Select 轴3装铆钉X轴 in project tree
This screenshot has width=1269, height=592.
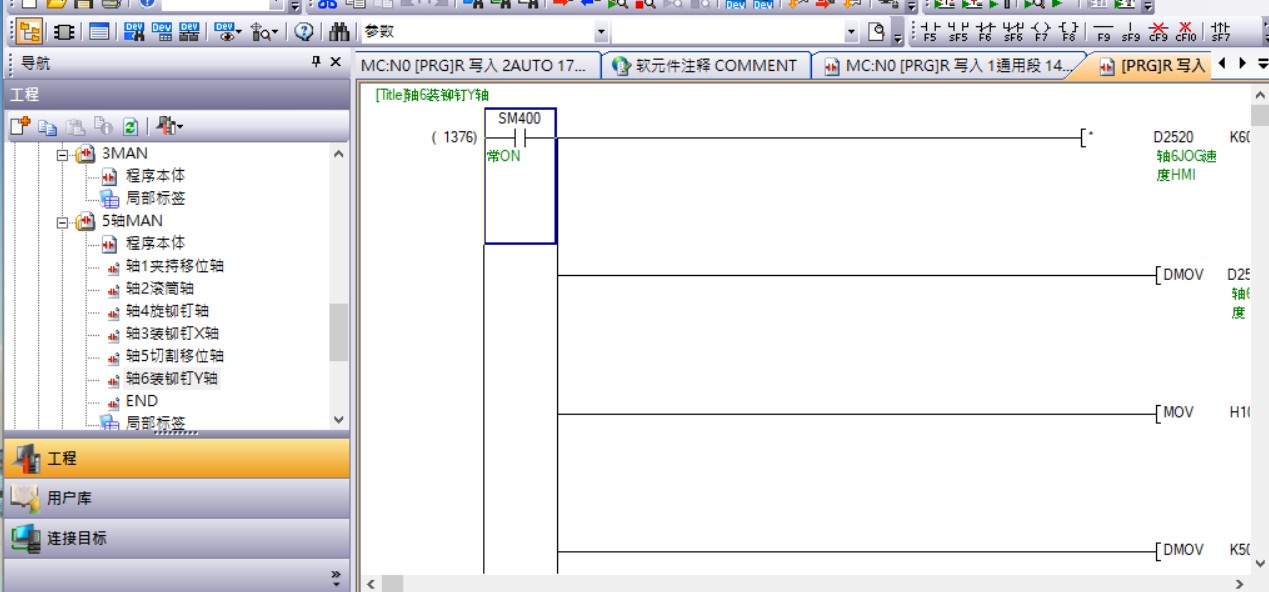[x=172, y=333]
